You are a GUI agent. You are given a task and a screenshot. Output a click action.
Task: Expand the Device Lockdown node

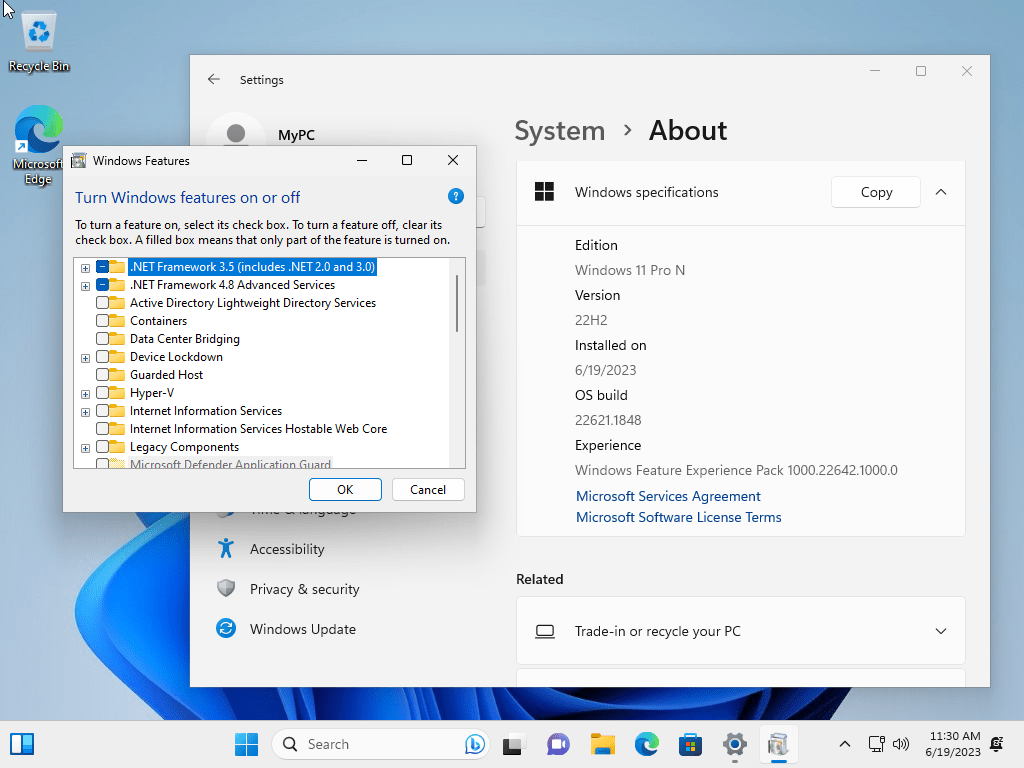click(85, 358)
